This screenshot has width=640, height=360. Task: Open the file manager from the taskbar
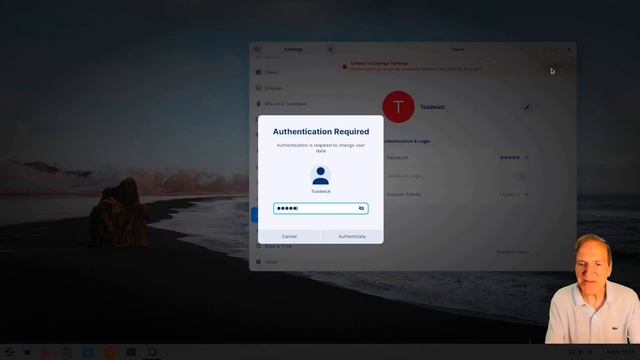point(67,352)
